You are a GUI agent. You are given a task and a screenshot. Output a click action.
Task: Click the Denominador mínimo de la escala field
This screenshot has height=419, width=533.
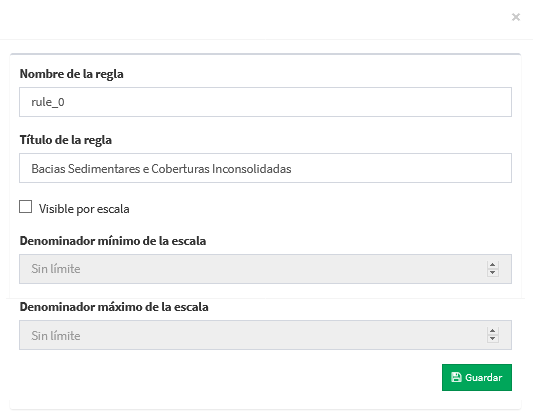pos(265,269)
